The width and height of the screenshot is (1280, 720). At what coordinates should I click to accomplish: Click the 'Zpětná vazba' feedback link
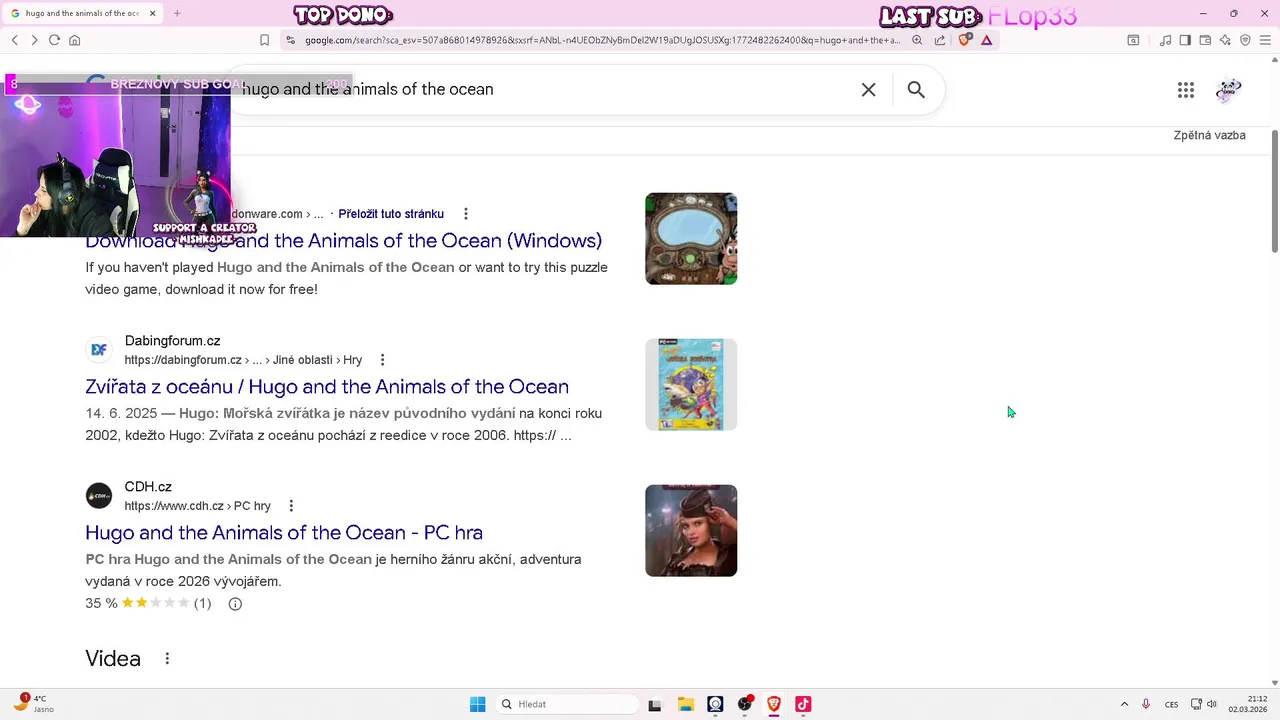tap(1209, 135)
